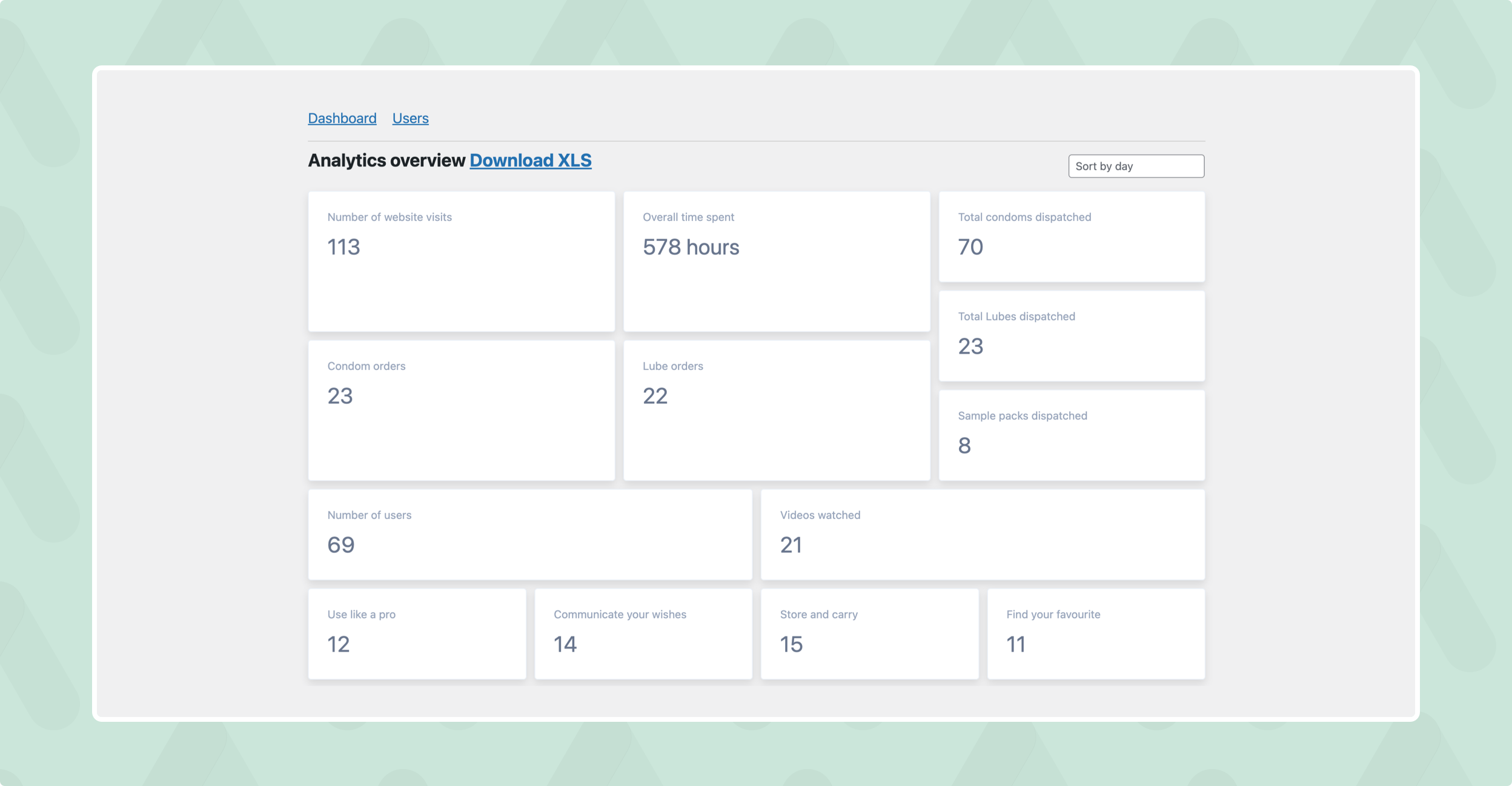The width and height of the screenshot is (1512, 786).
Task: Click the 578 hours value
Action: tap(691, 247)
